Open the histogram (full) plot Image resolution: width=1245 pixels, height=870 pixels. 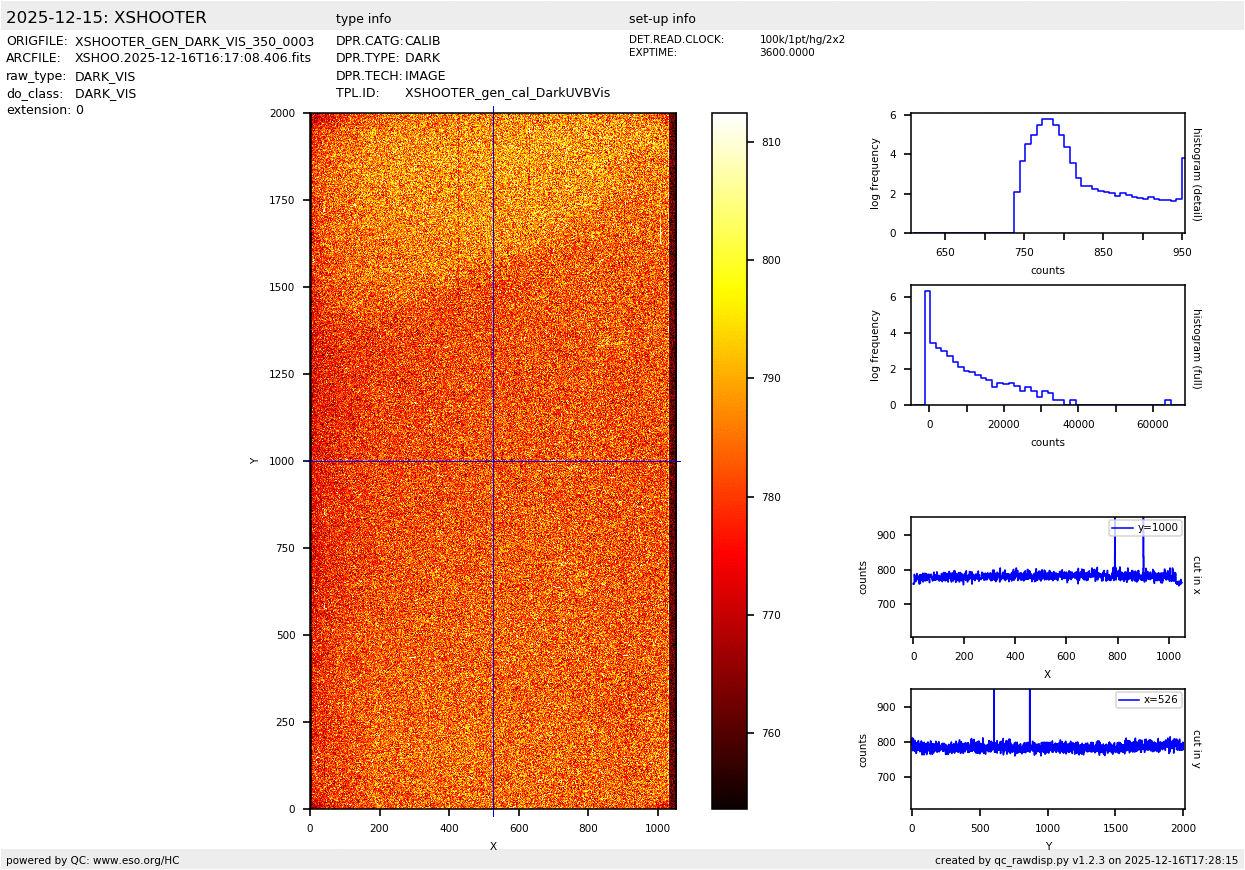[1047, 345]
